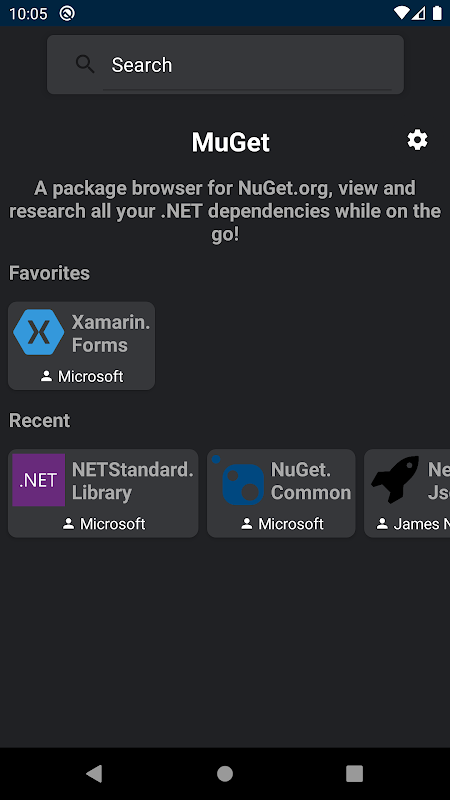Tap the Wi-Fi status bar icon

402,13
